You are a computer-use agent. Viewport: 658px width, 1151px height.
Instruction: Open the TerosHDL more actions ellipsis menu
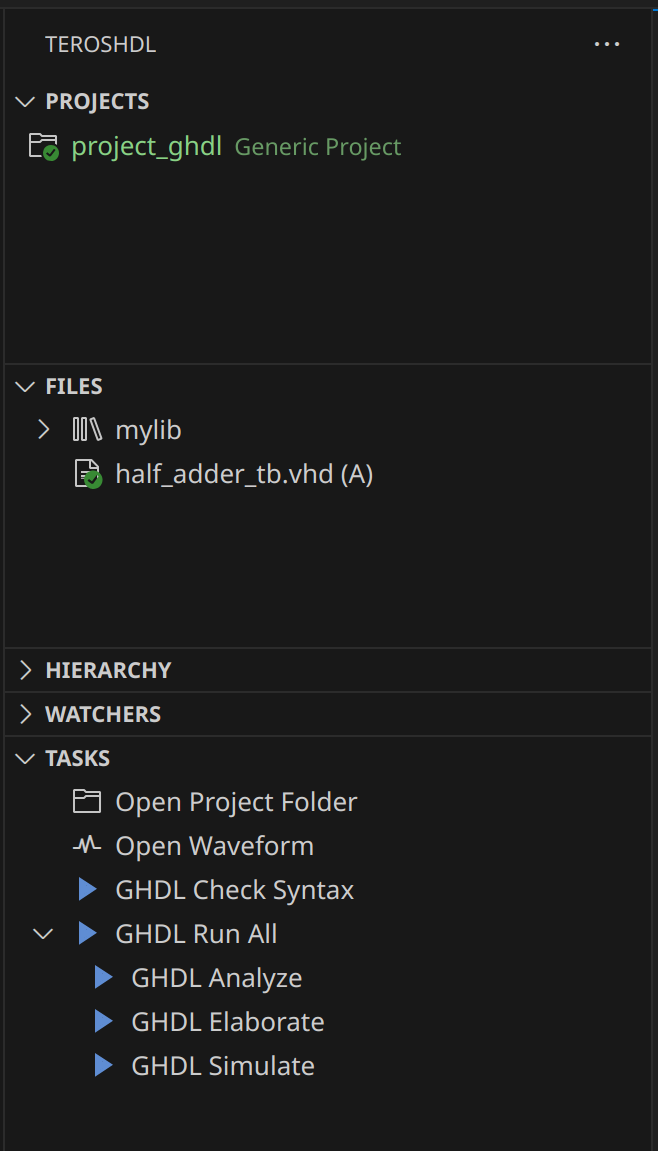click(x=607, y=44)
